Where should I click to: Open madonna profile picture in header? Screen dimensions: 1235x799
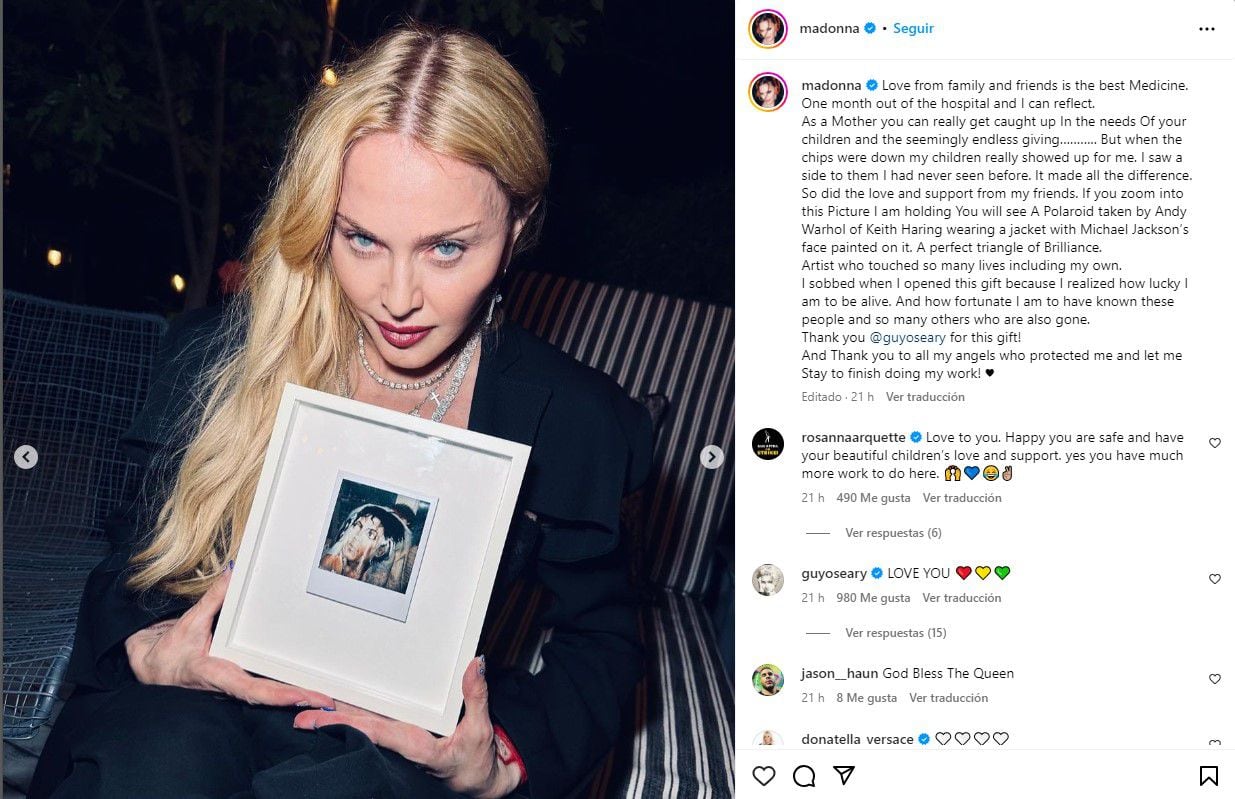(x=768, y=29)
